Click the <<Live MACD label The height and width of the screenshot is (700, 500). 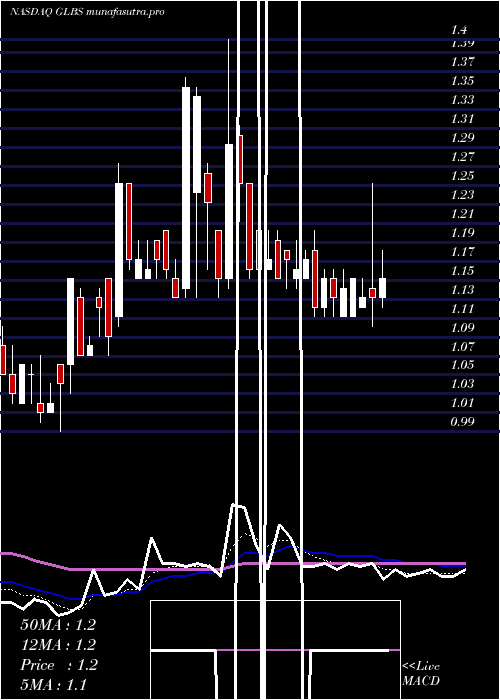[421, 674]
